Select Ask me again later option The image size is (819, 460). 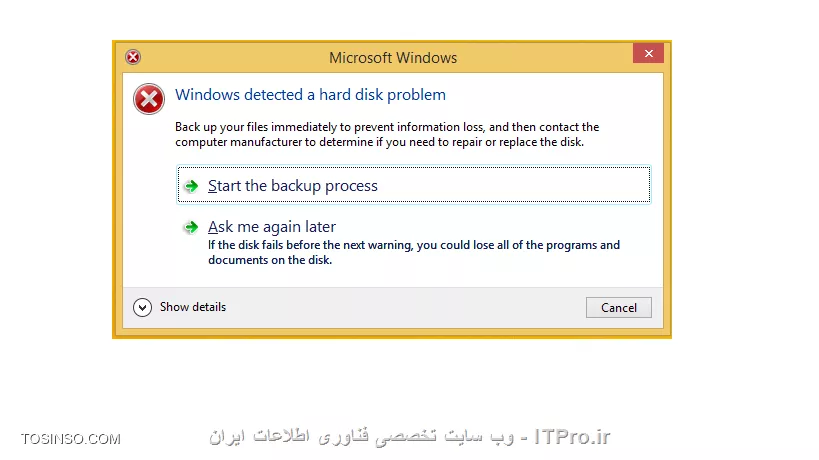pos(272,227)
